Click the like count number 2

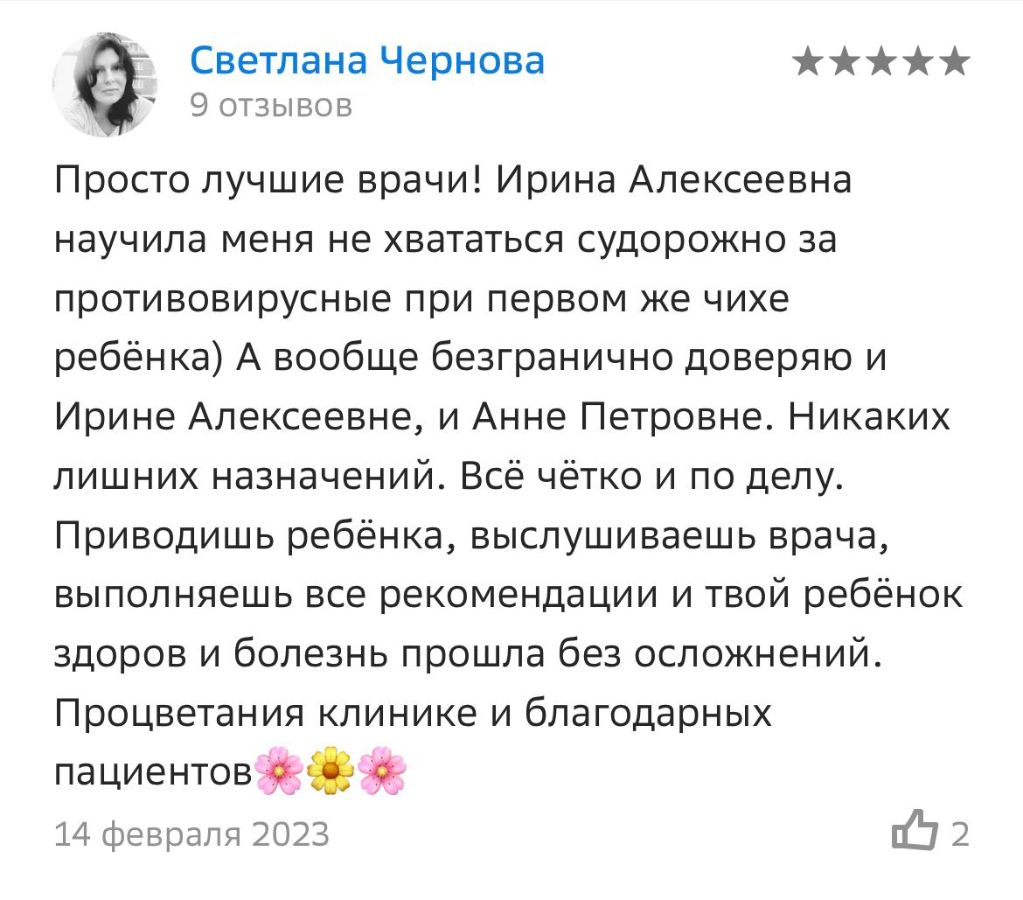tap(959, 833)
